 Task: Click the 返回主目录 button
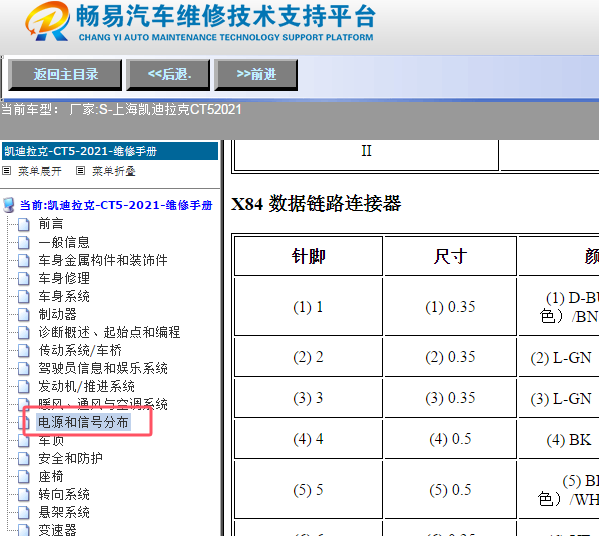pyautogui.click(x=65, y=74)
